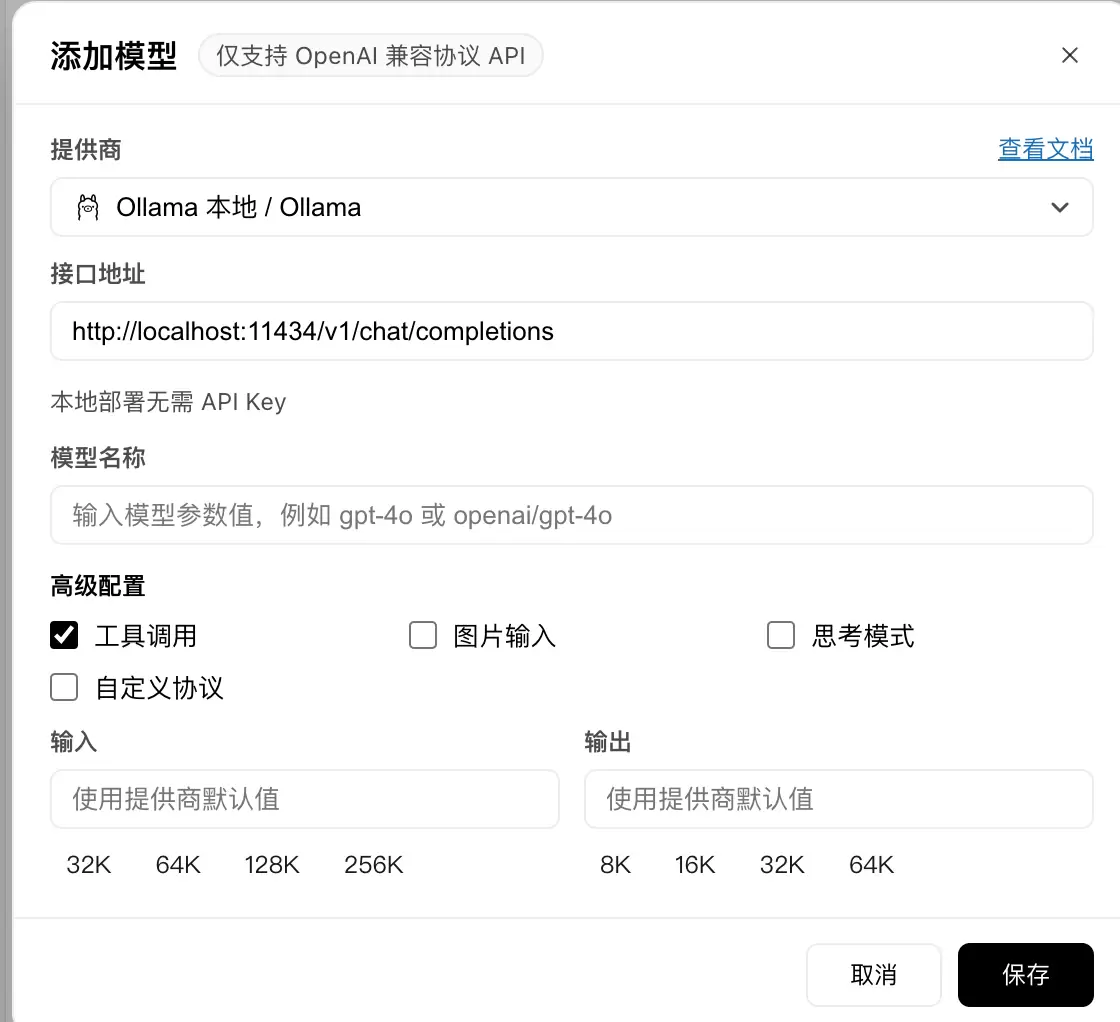Viewport: 1120px width, 1022px height.
Task: Click the 输出 token limit field
Action: pos(839,799)
